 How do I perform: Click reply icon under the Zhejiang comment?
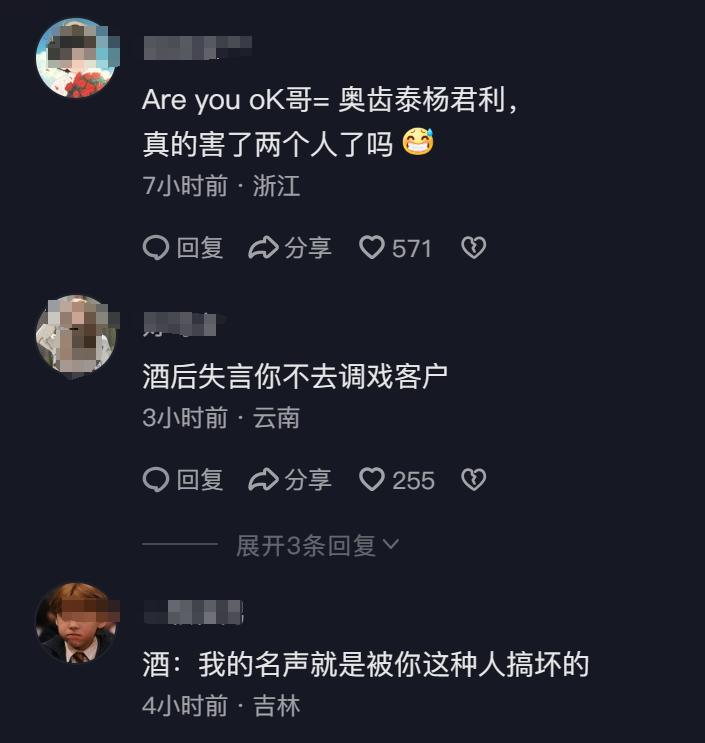click(x=156, y=248)
